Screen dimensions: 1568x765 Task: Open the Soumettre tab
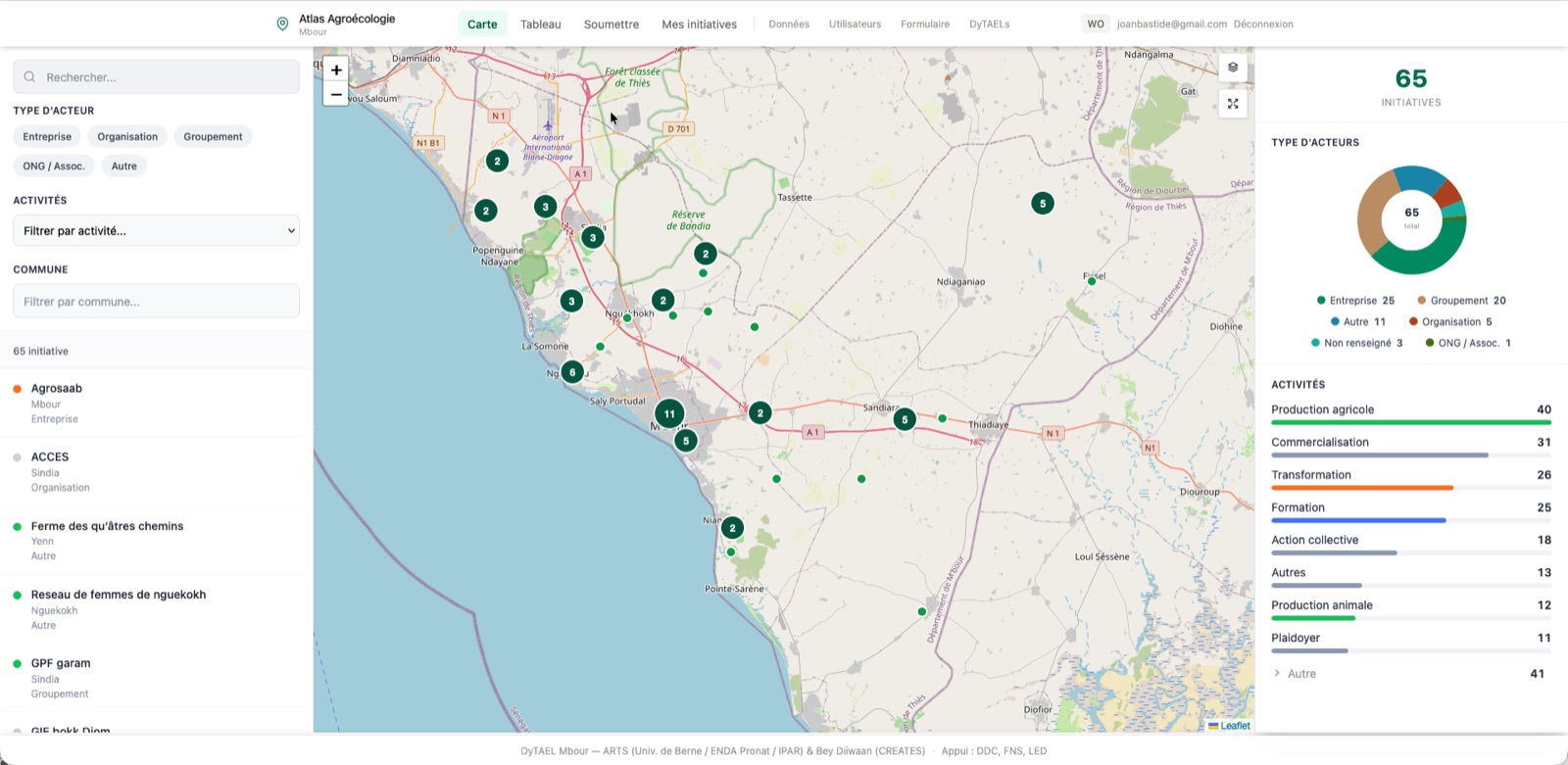[x=612, y=24]
